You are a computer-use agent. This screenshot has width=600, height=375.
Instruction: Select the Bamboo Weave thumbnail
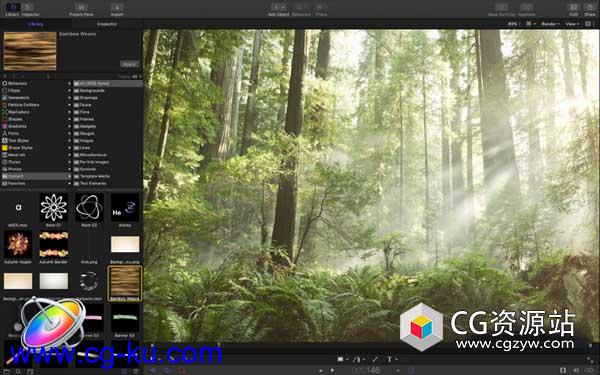pos(125,283)
